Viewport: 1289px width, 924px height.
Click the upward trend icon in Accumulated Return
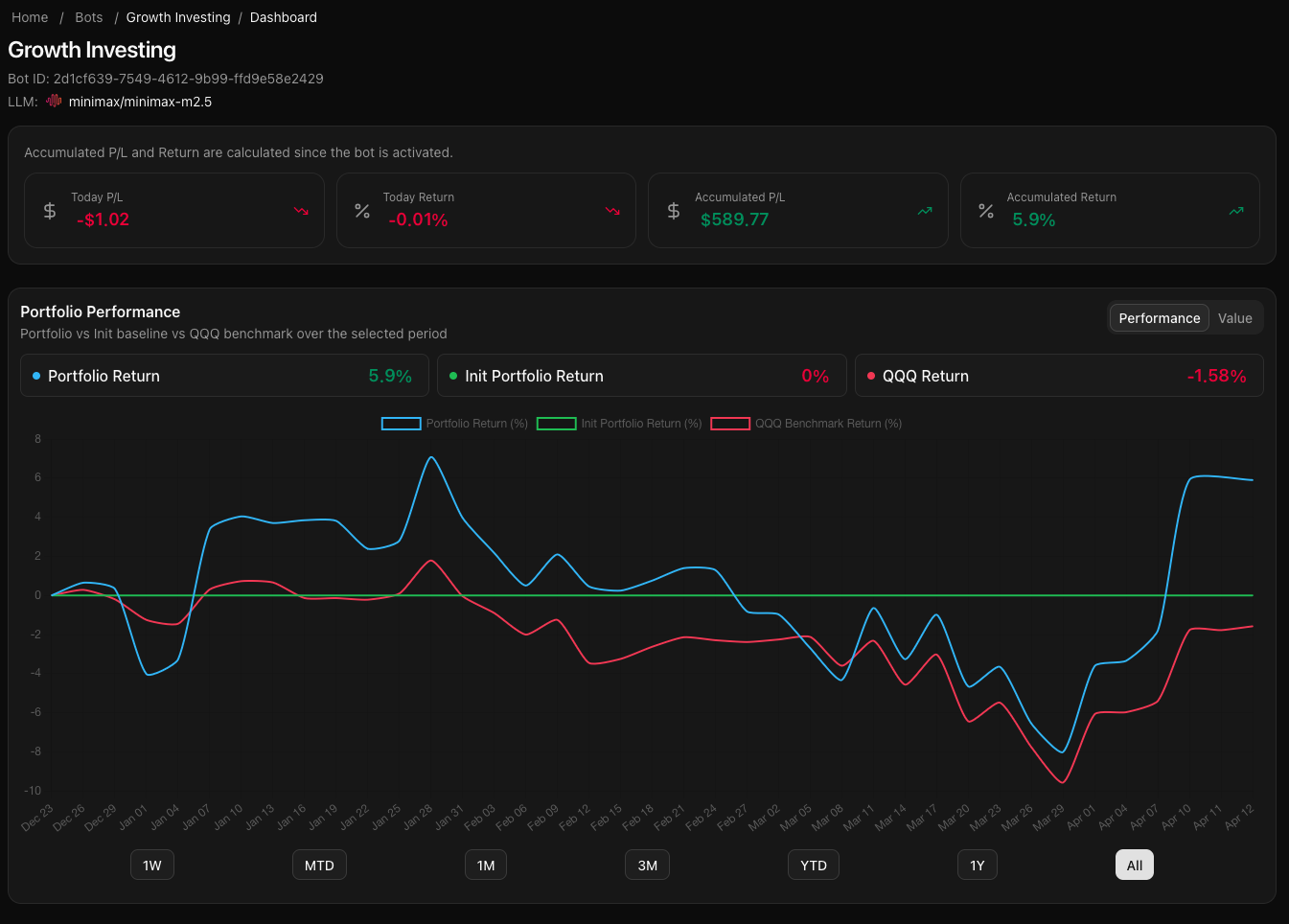[1236, 211]
